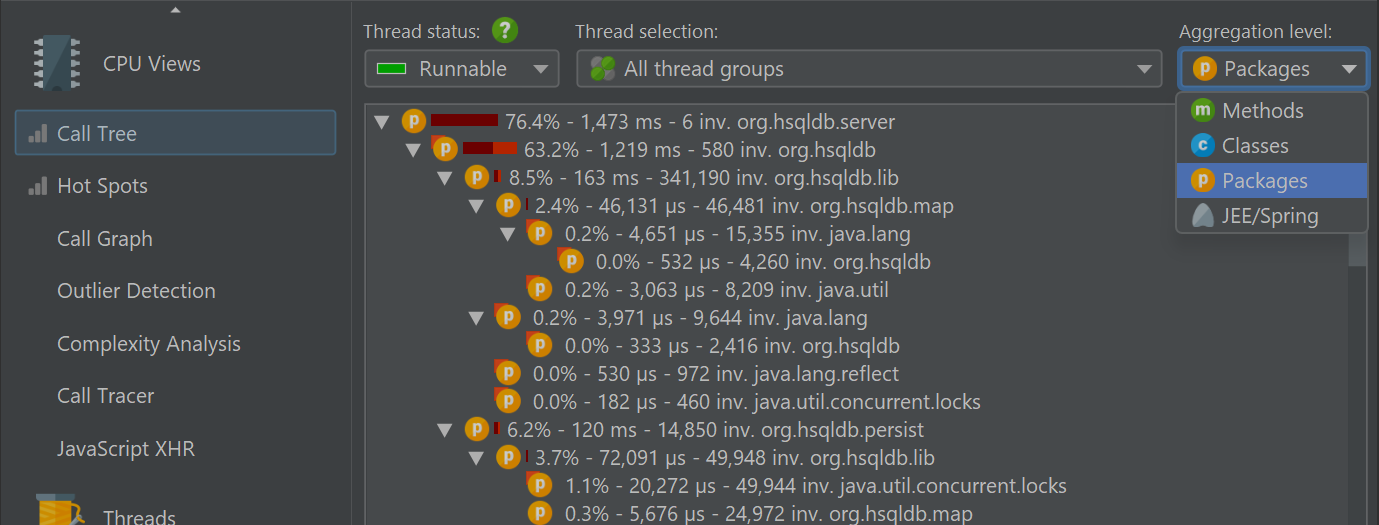Click package icon of java.lang.reflect row

[x=508, y=374]
